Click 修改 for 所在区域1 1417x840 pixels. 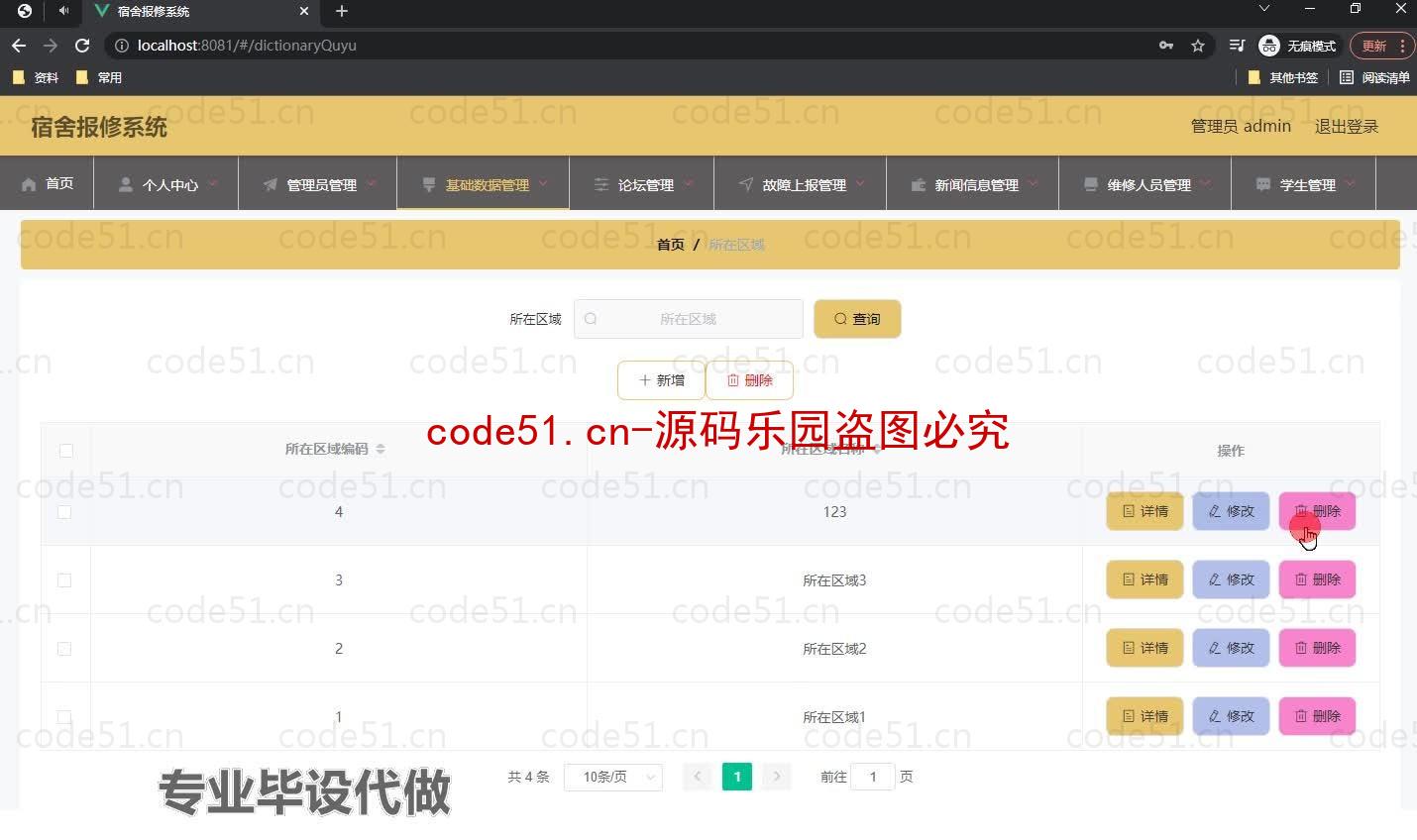pyautogui.click(x=1231, y=716)
